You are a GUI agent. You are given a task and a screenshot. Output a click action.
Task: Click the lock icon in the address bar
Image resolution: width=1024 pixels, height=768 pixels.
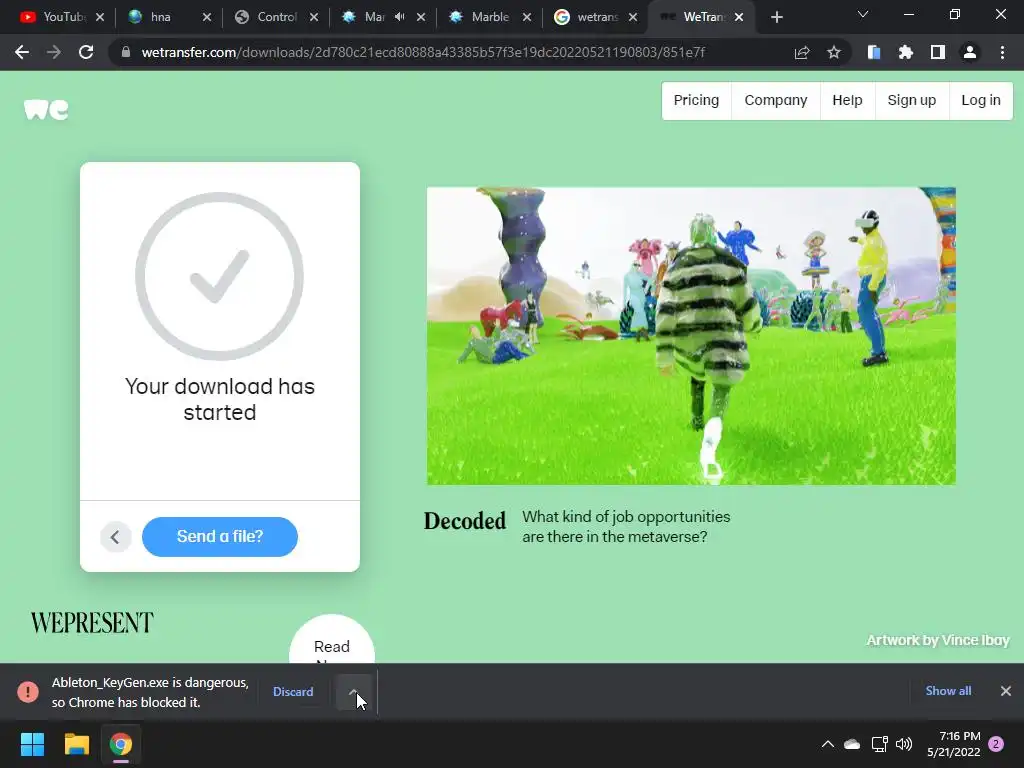(x=126, y=52)
